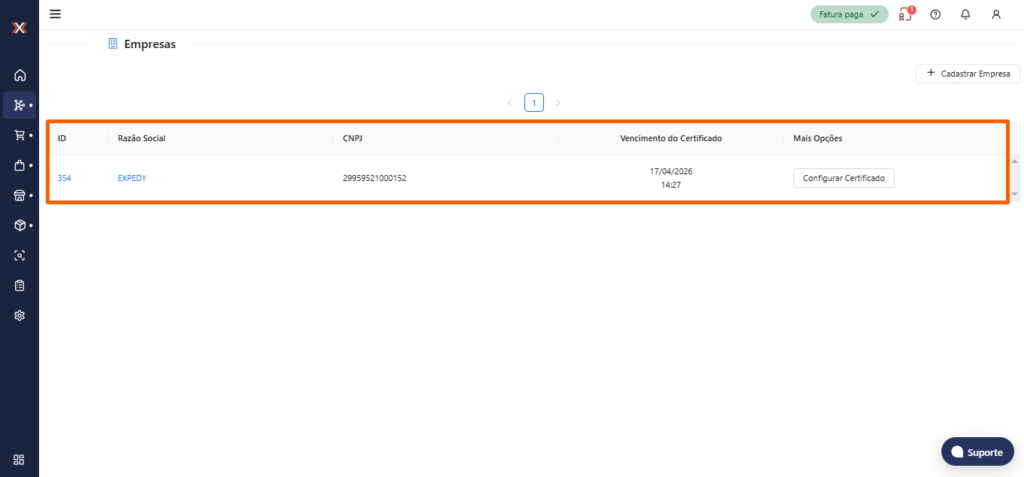Viewport: 1024px width, 477px height.
Task: Click the Fatura paga status badge
Action: coord(848,14)
